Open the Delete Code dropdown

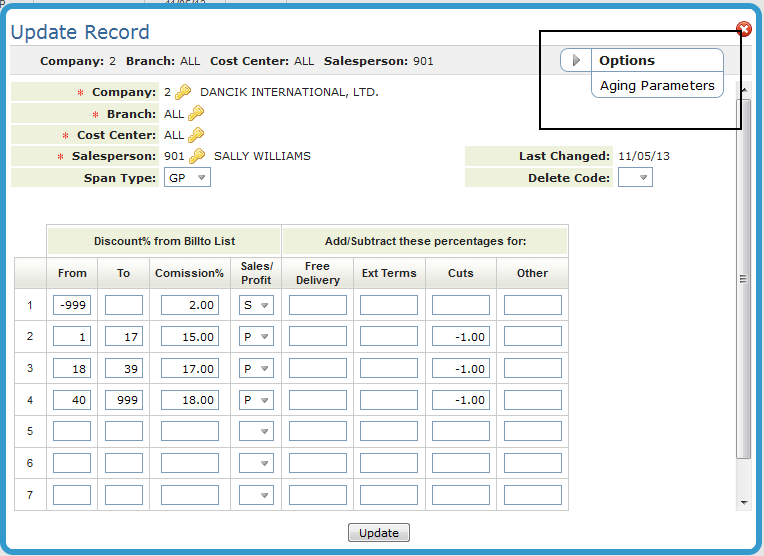(635, 178)
